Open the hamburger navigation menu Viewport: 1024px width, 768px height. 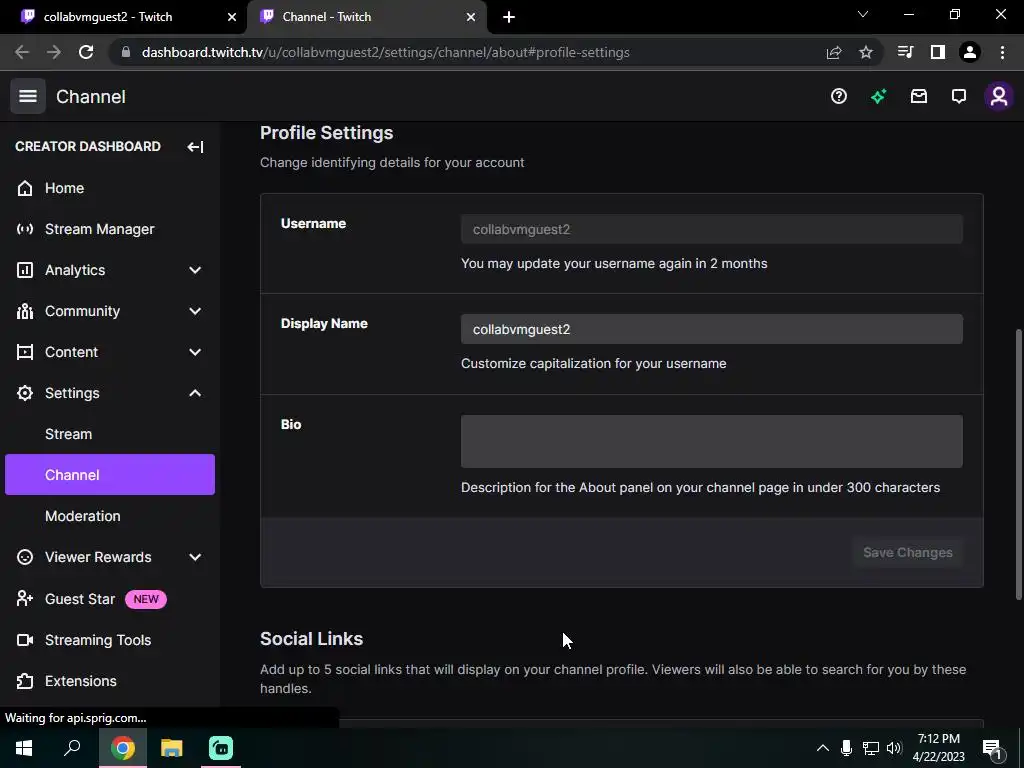(27, 97)
